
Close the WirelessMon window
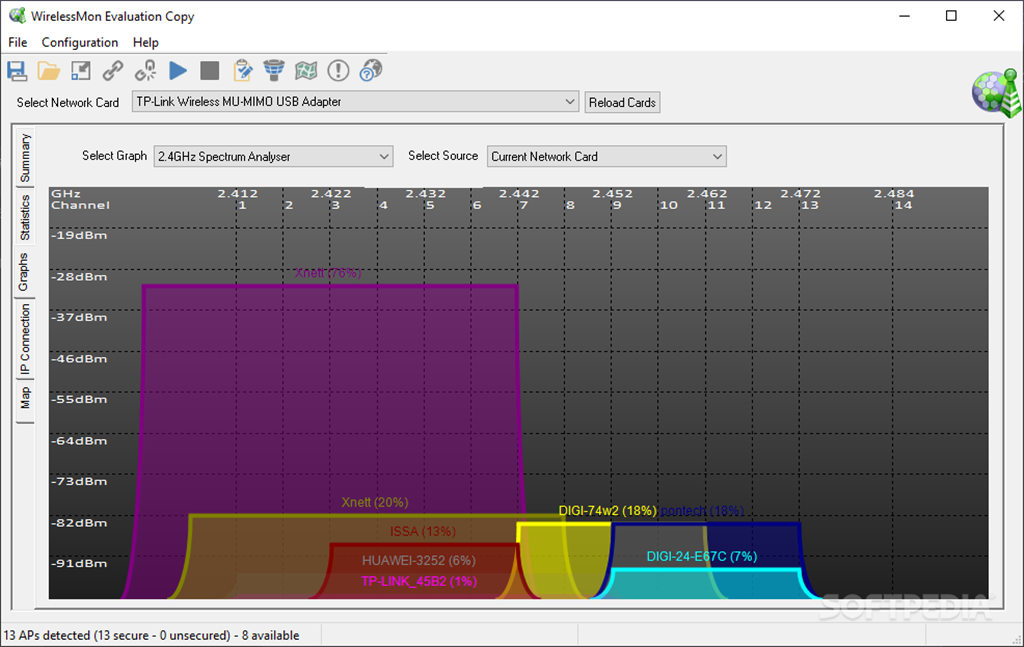tap(999, 16)
